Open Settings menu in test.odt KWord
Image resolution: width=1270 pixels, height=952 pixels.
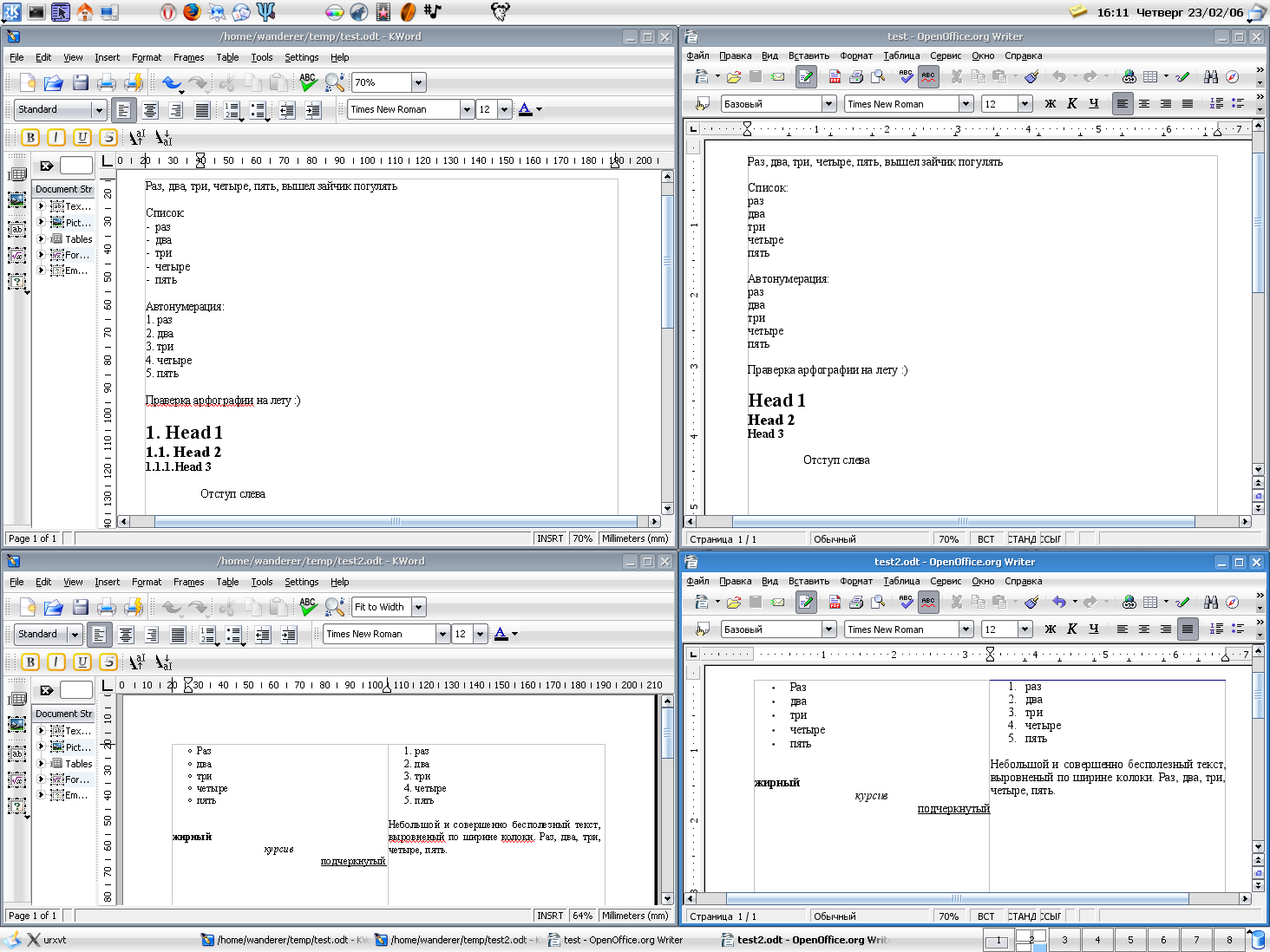(x=301, y=57)
